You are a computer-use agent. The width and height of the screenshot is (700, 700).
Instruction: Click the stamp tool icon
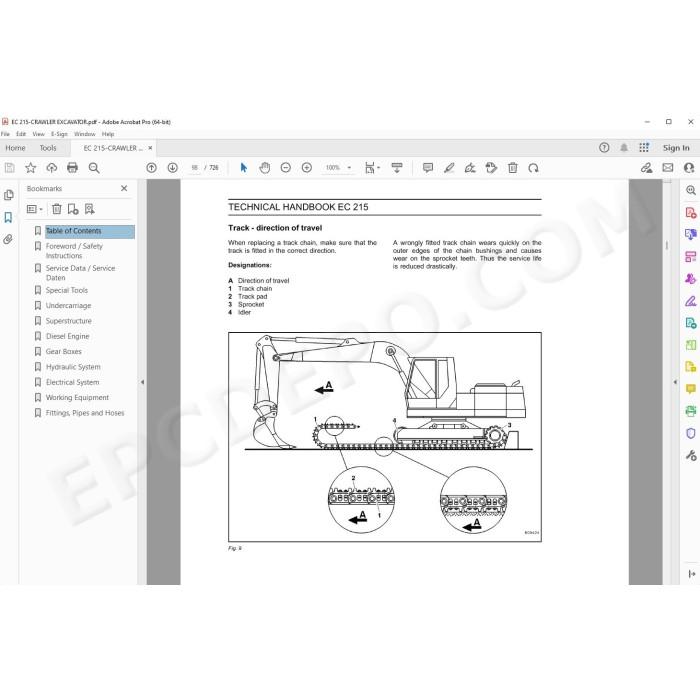[x=491, y=168]
